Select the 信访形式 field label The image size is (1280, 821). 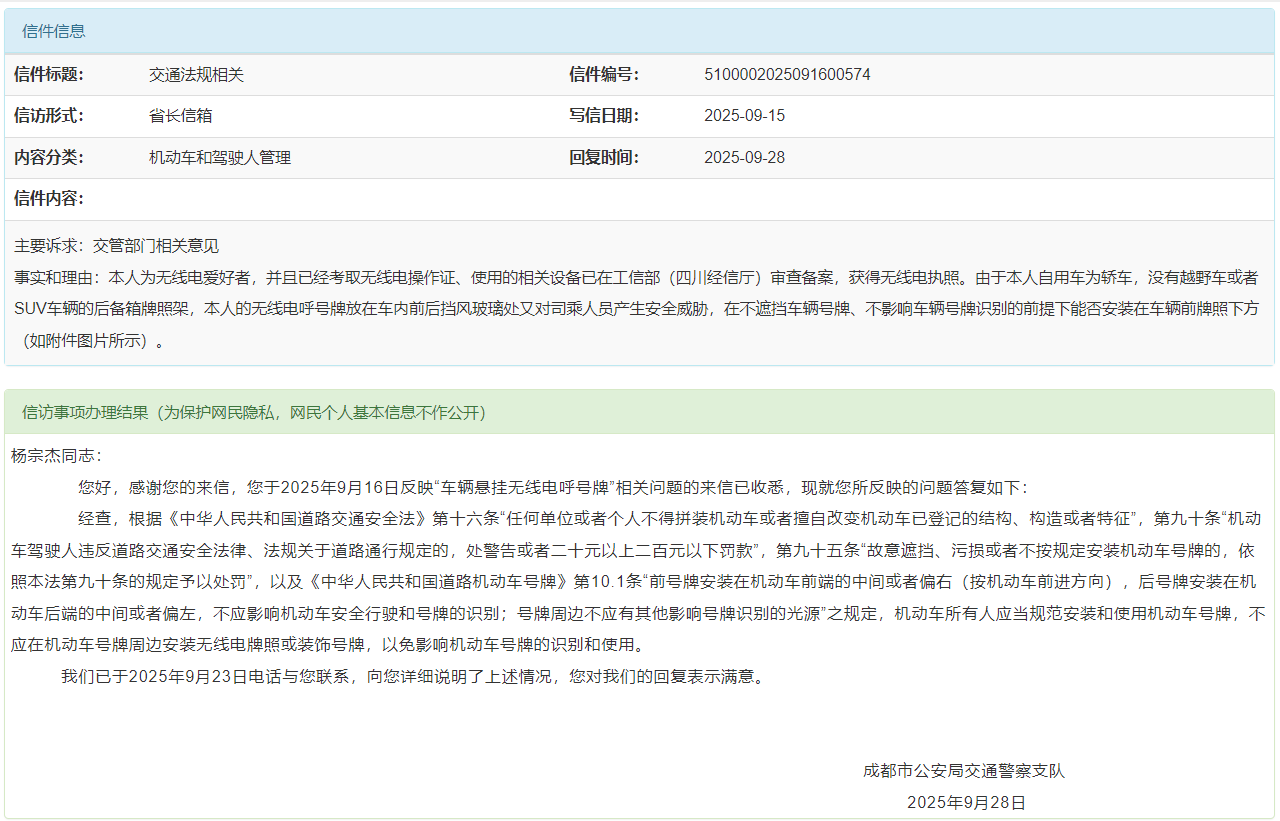(49, 116)
